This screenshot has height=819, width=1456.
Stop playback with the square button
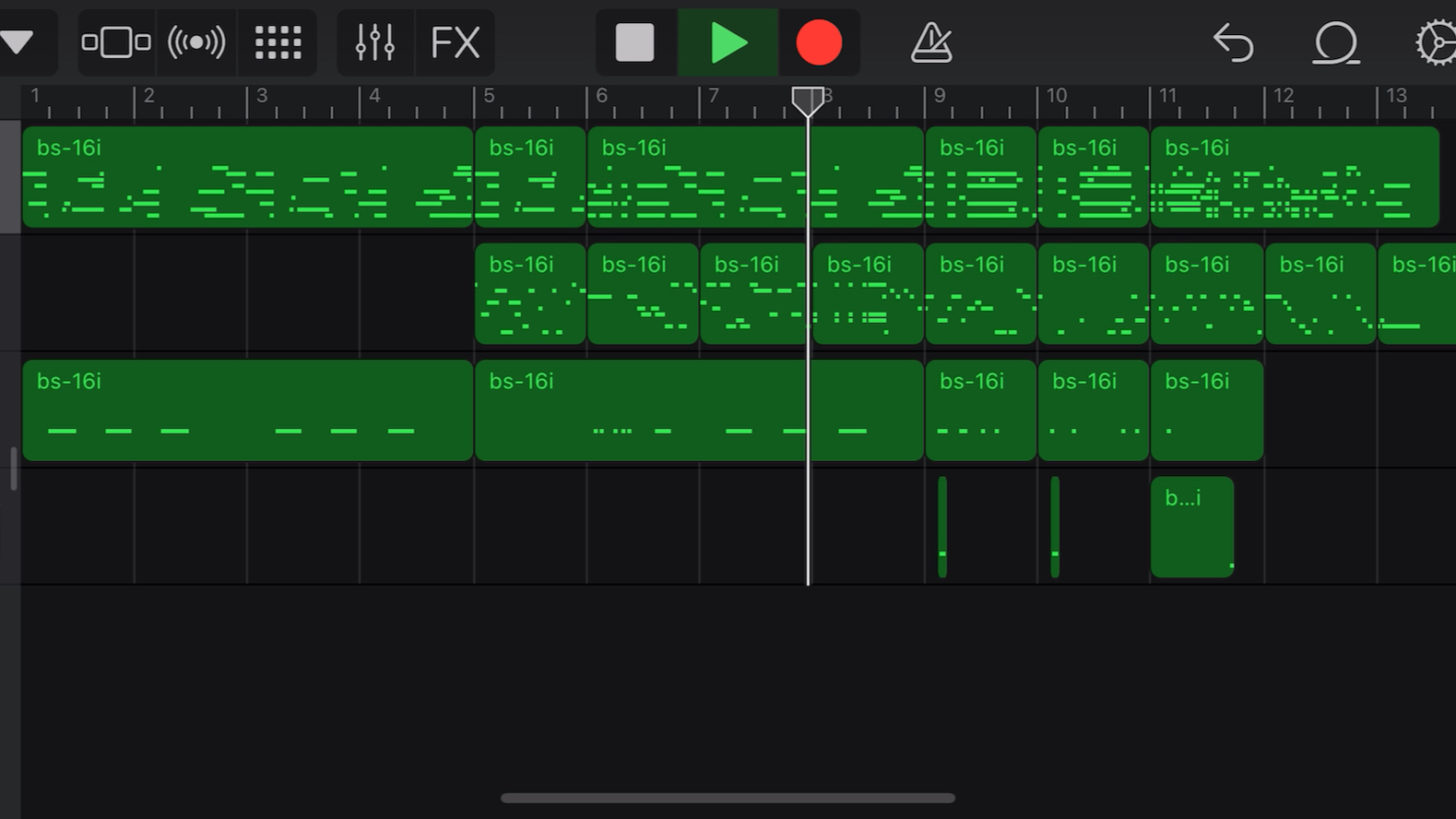635,42
